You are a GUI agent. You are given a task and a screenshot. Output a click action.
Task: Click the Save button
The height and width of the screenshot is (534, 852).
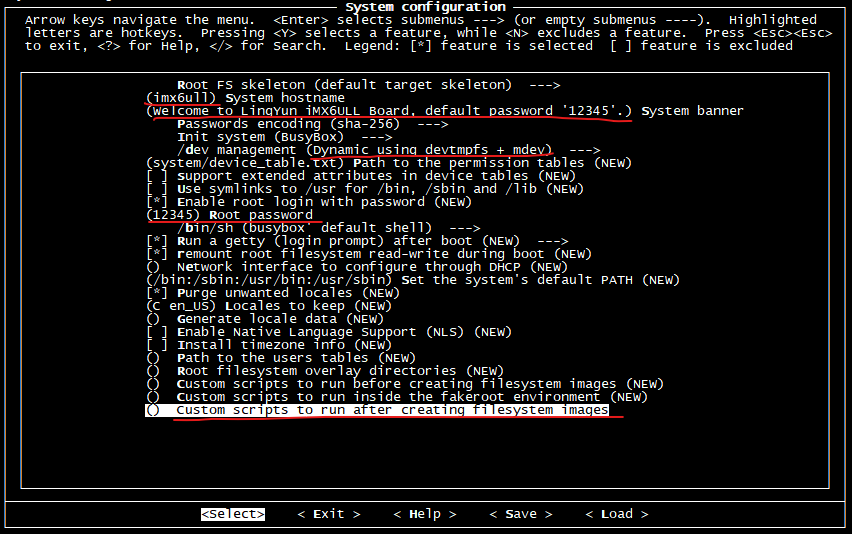521,514
